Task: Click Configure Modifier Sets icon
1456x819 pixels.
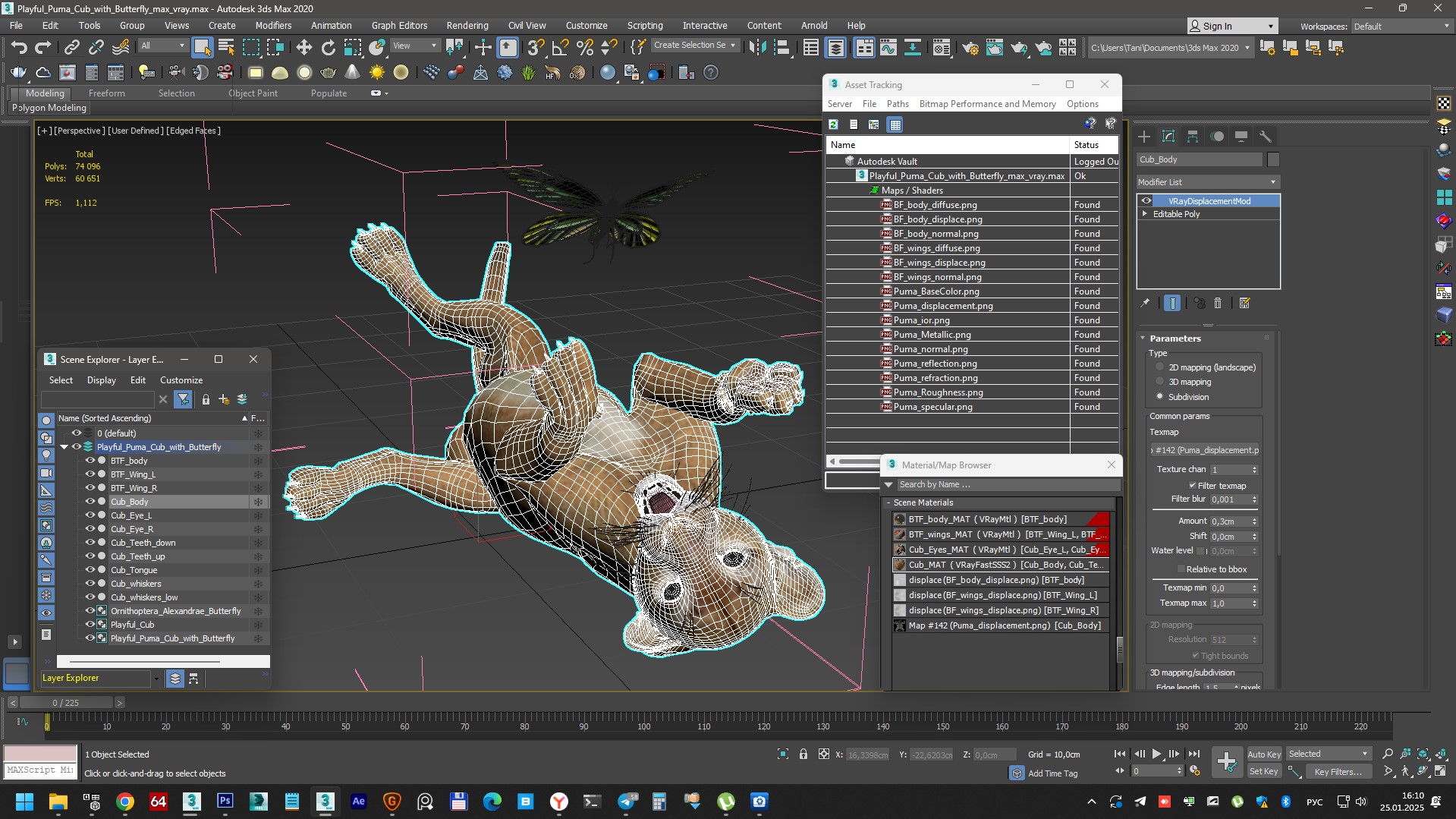Action: [1244, 303]
